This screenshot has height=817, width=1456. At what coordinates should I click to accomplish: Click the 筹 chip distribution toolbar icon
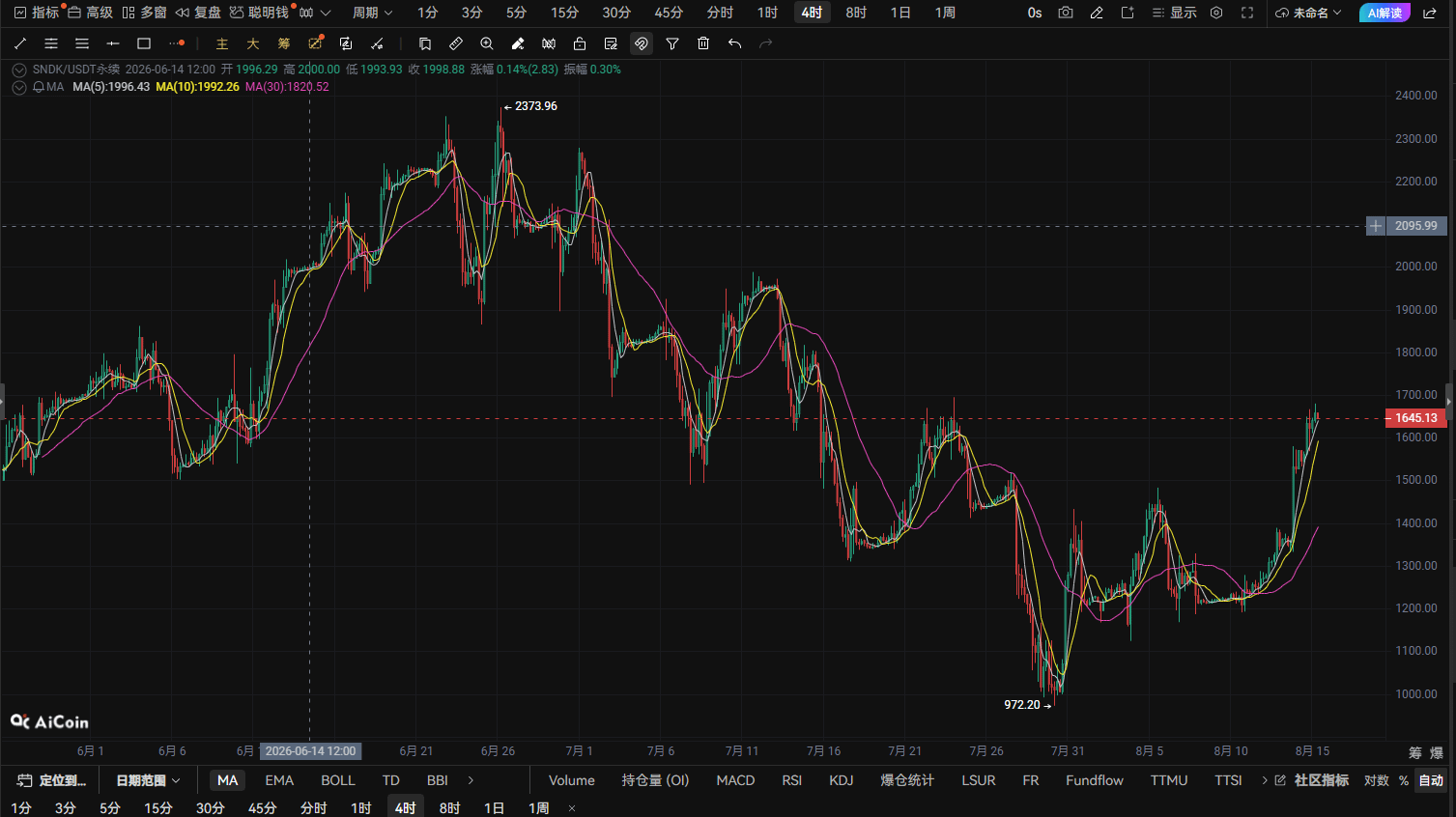[x=284, y=43]
